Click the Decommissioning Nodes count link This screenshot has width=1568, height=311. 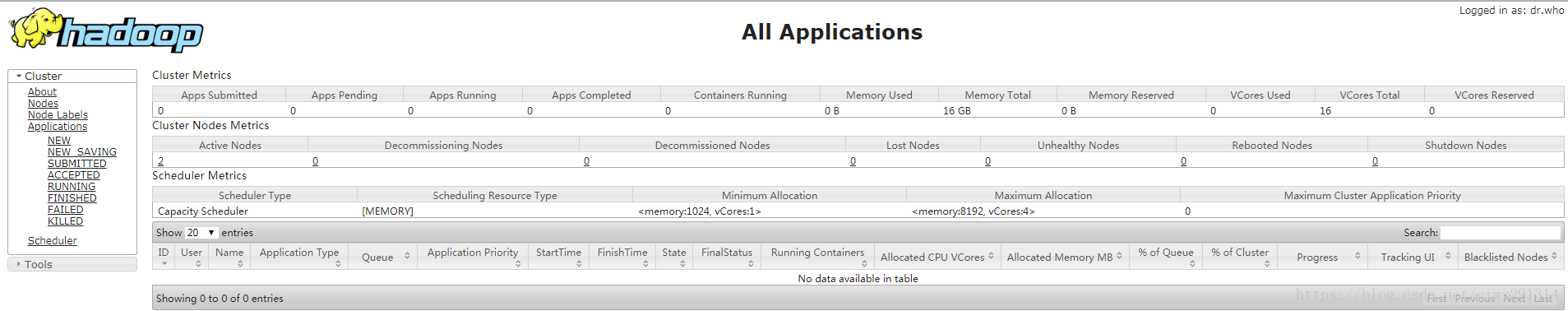click(315, 161)
